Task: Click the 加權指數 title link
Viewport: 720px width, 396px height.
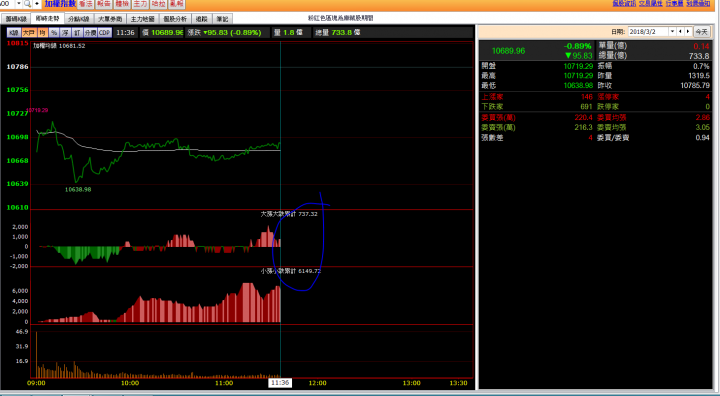Action: [x=60, y=4]
